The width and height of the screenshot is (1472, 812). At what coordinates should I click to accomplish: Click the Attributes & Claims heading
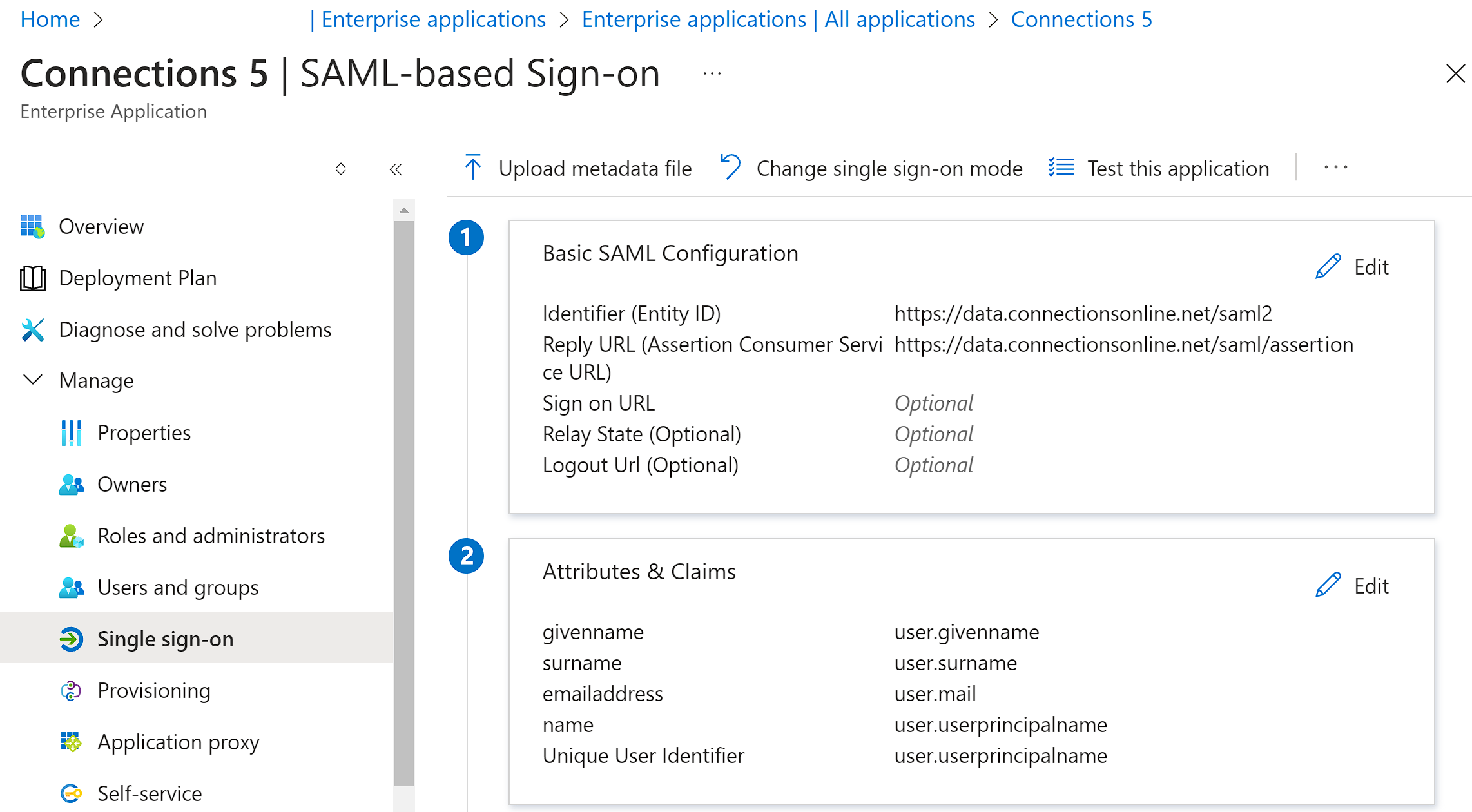point(639,572)
